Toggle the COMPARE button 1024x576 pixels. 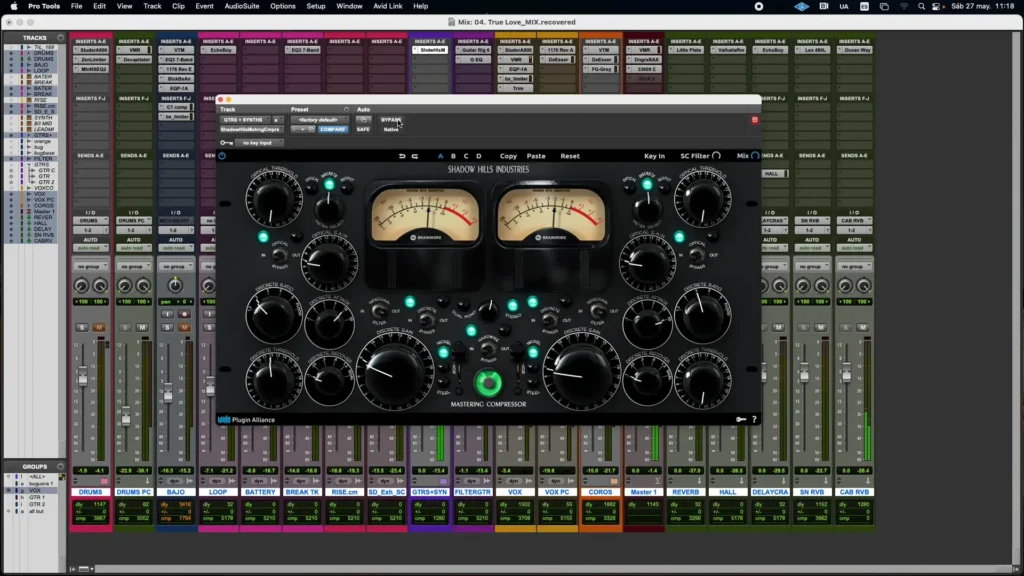point(332,129)
